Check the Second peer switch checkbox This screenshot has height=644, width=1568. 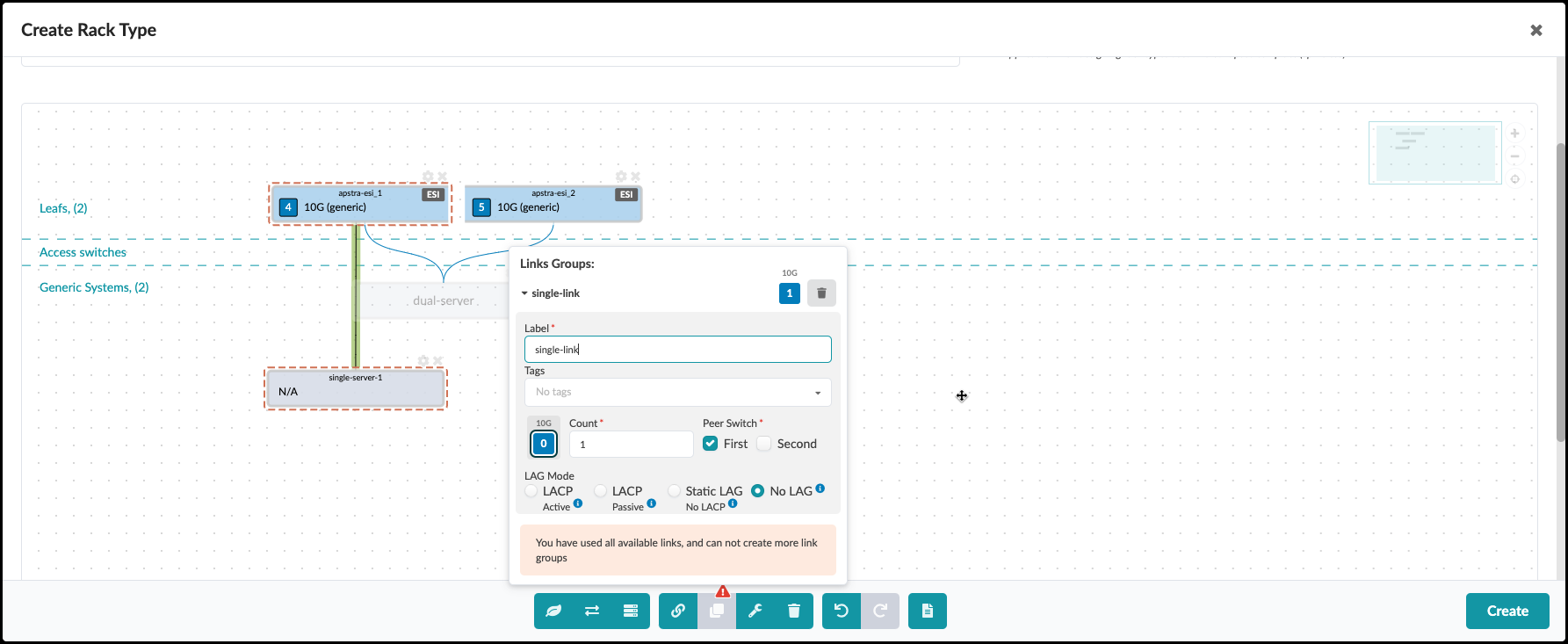(764, 444)
